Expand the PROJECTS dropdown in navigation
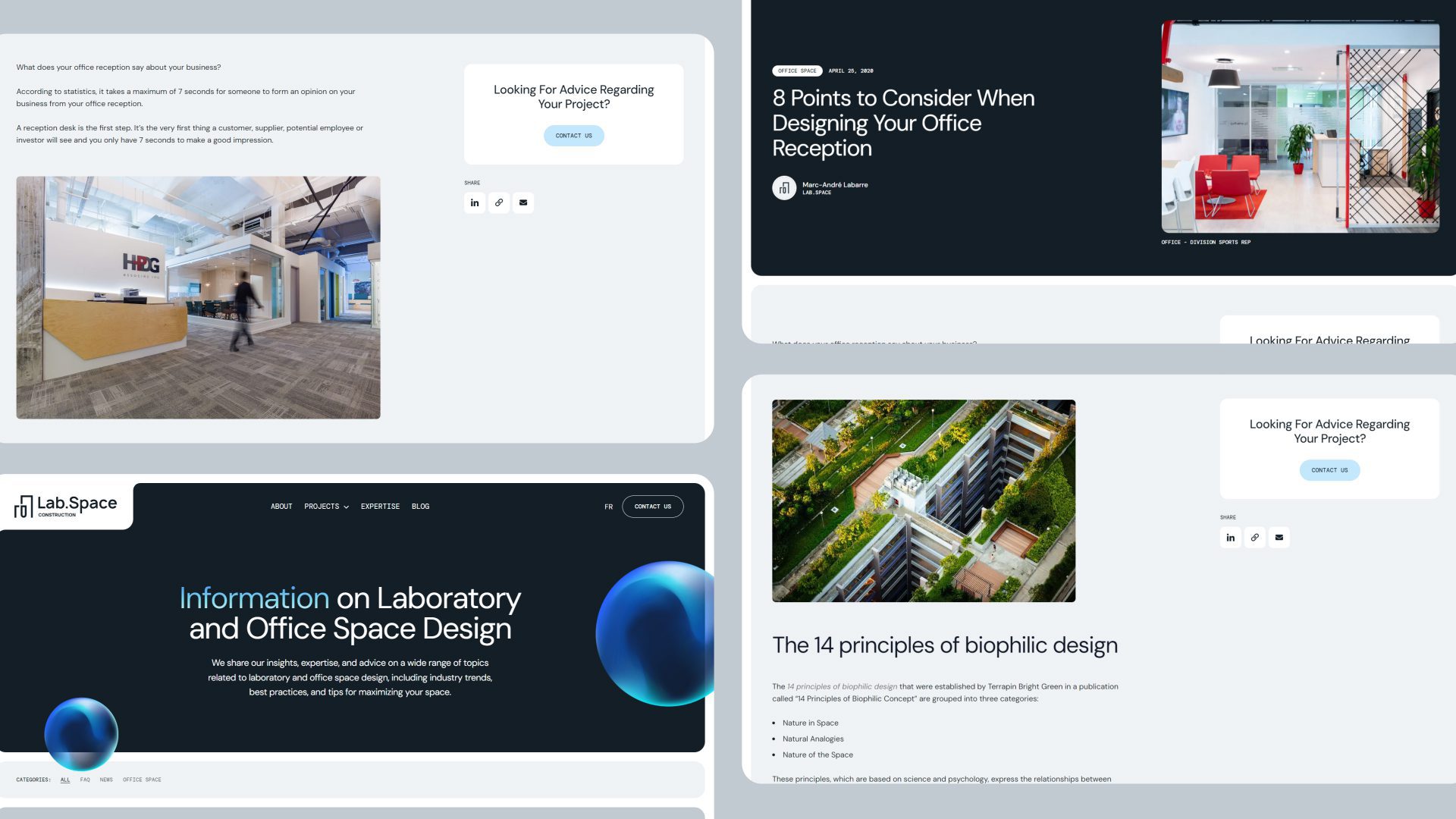Image resolution: width=1456 pixels, height=819 pixels. (326, 506)
